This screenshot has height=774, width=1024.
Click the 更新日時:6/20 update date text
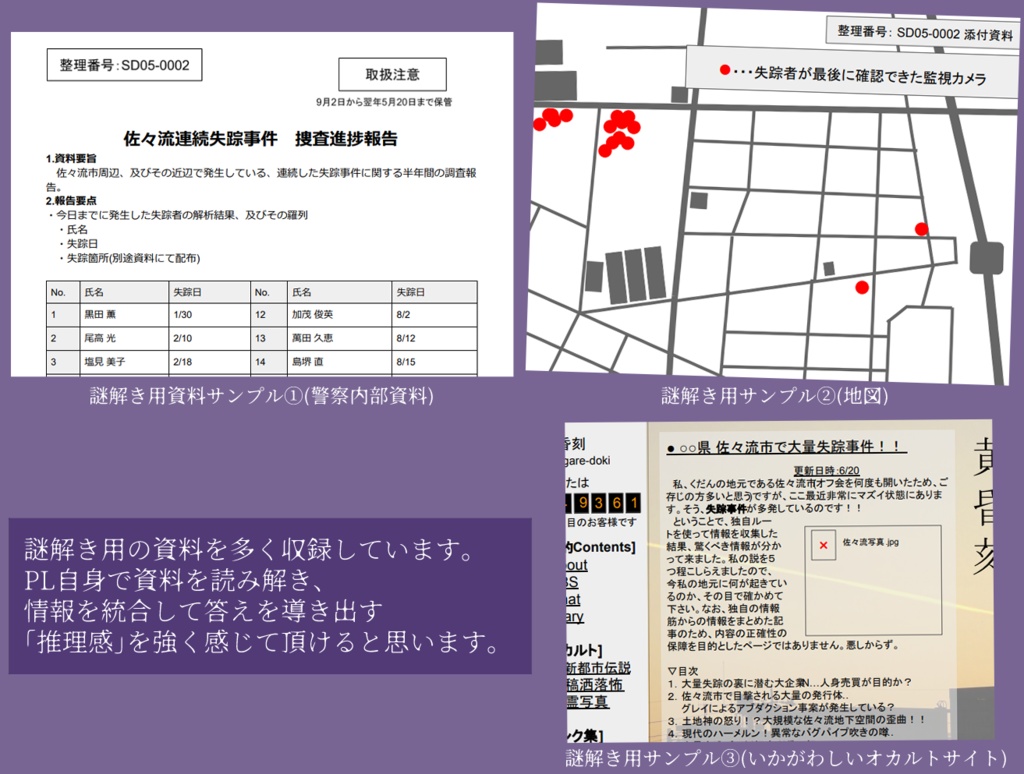click(826, 470)
